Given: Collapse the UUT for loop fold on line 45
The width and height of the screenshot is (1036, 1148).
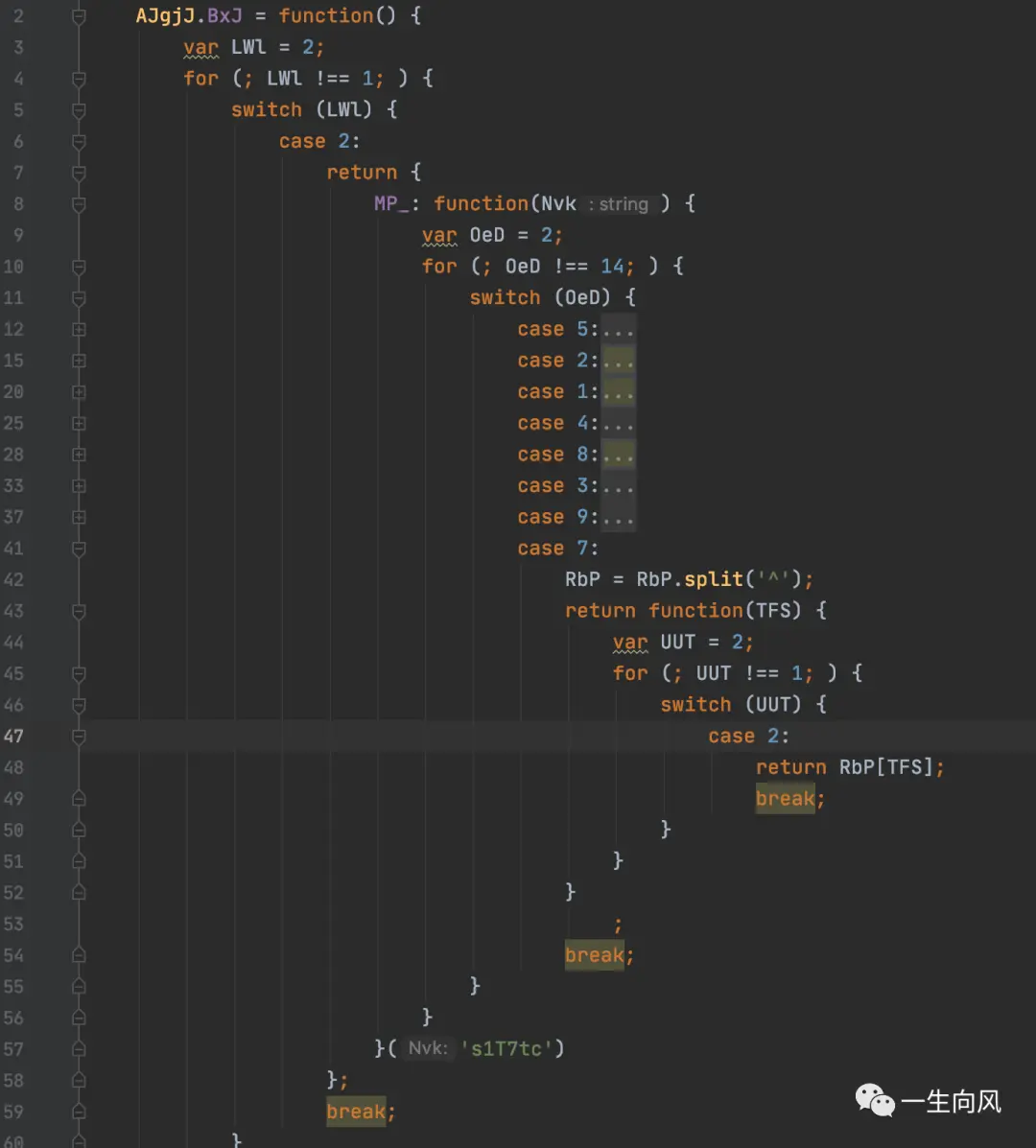Looking at the screenshot, I should pos(79,673).
